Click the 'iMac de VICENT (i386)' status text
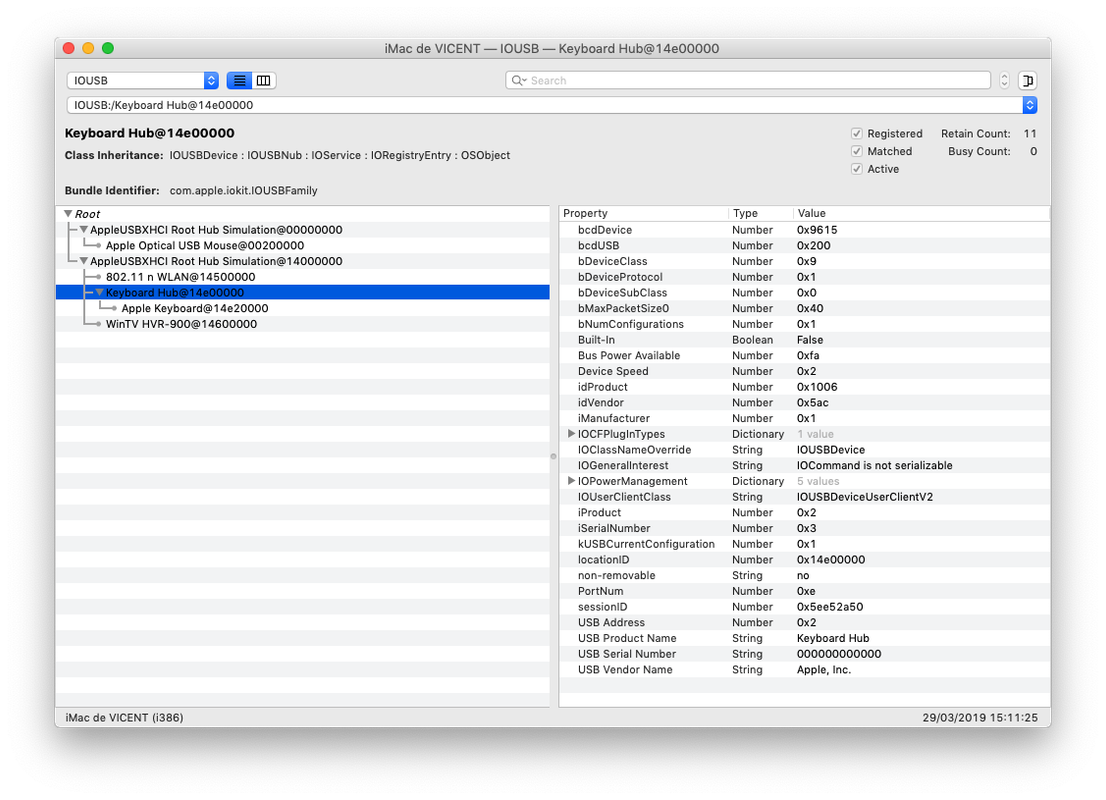This screenshot has width=1106, height=800. click(x=124, y=717)
